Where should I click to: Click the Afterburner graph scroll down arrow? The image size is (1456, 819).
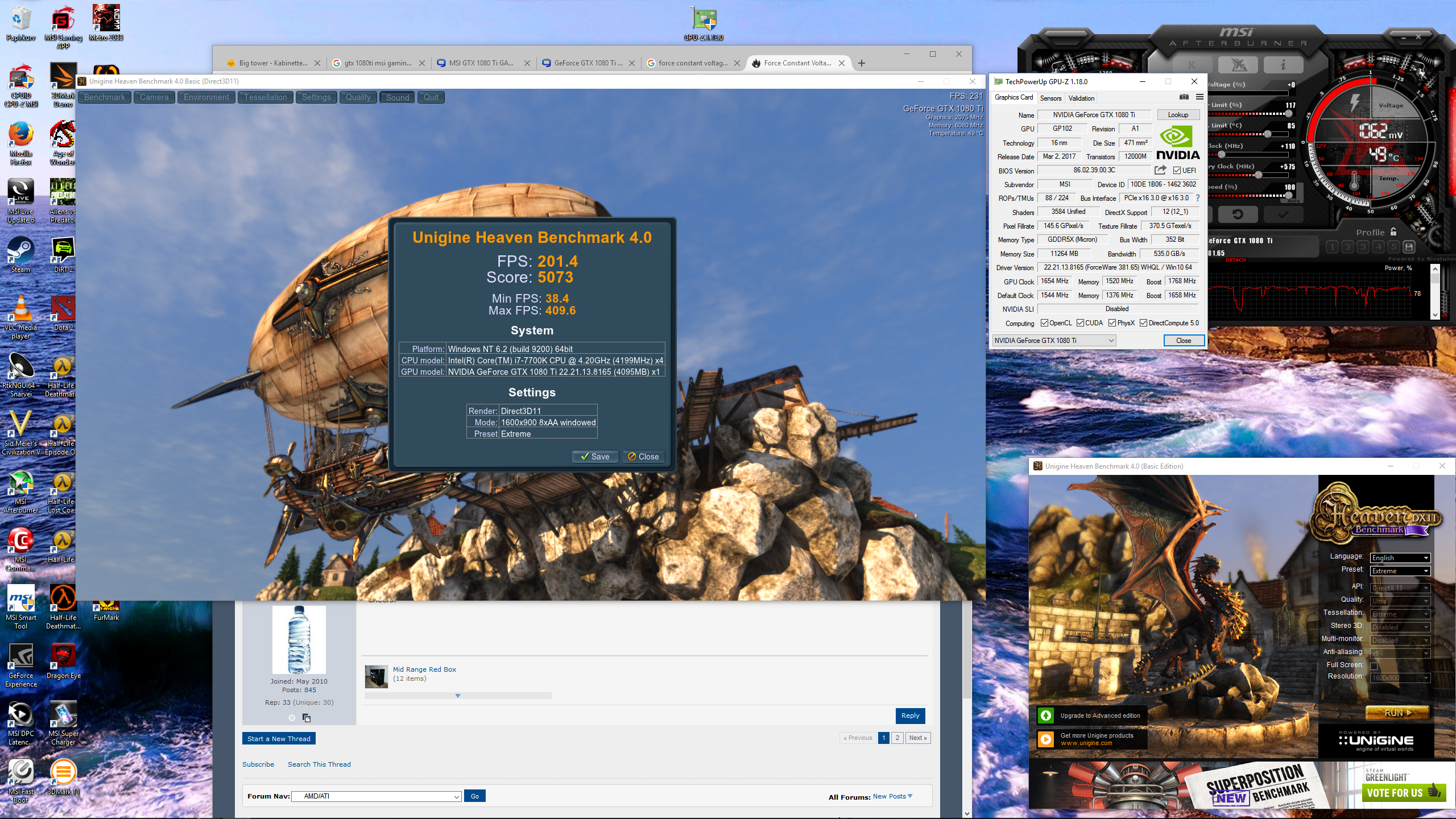[1435, 315]
